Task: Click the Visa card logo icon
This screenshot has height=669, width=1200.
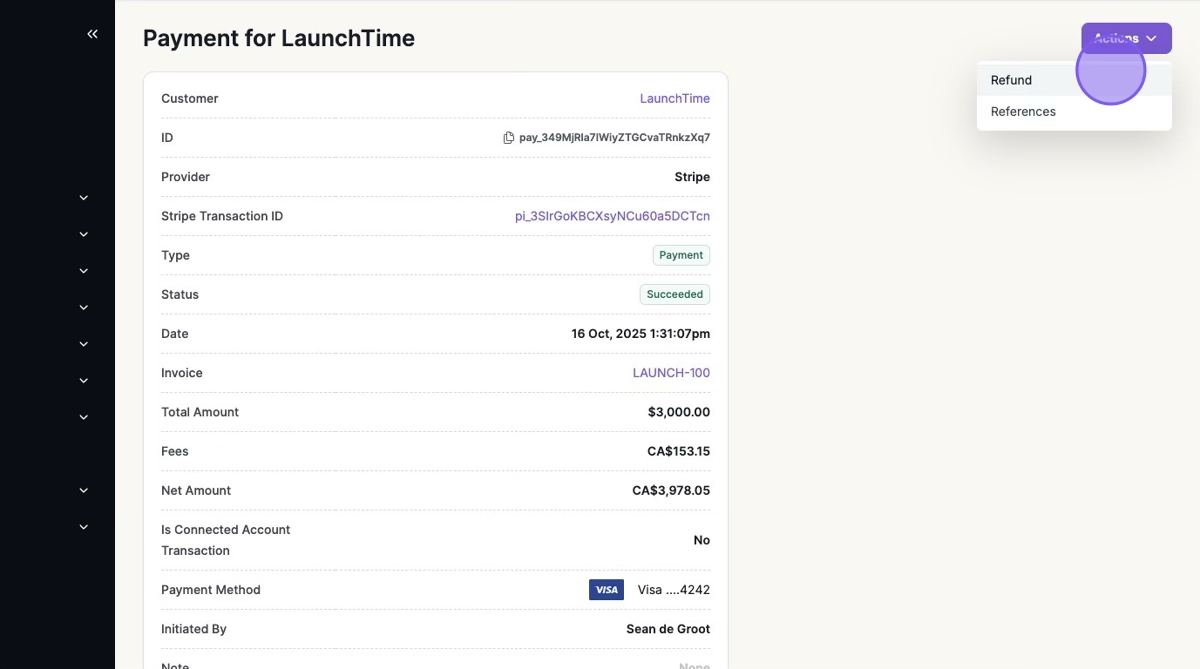Action: tap(606, 590)
